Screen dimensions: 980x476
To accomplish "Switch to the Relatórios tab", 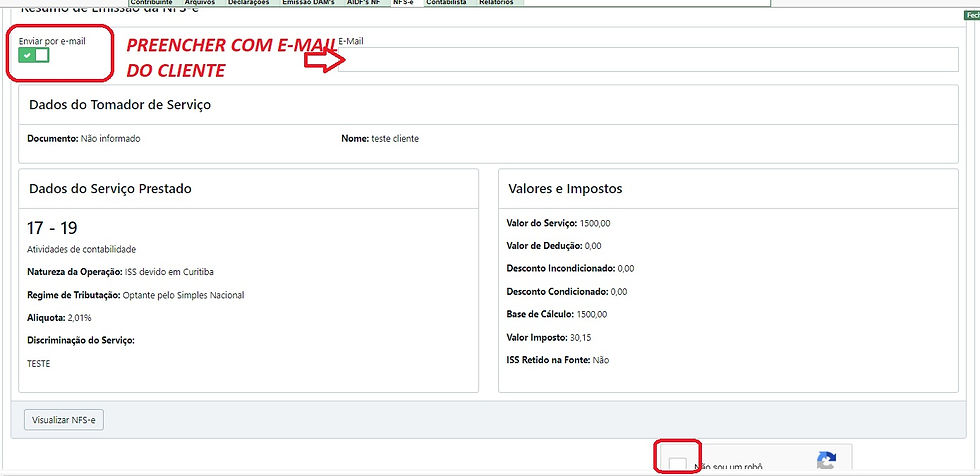I will pos(496,2).
